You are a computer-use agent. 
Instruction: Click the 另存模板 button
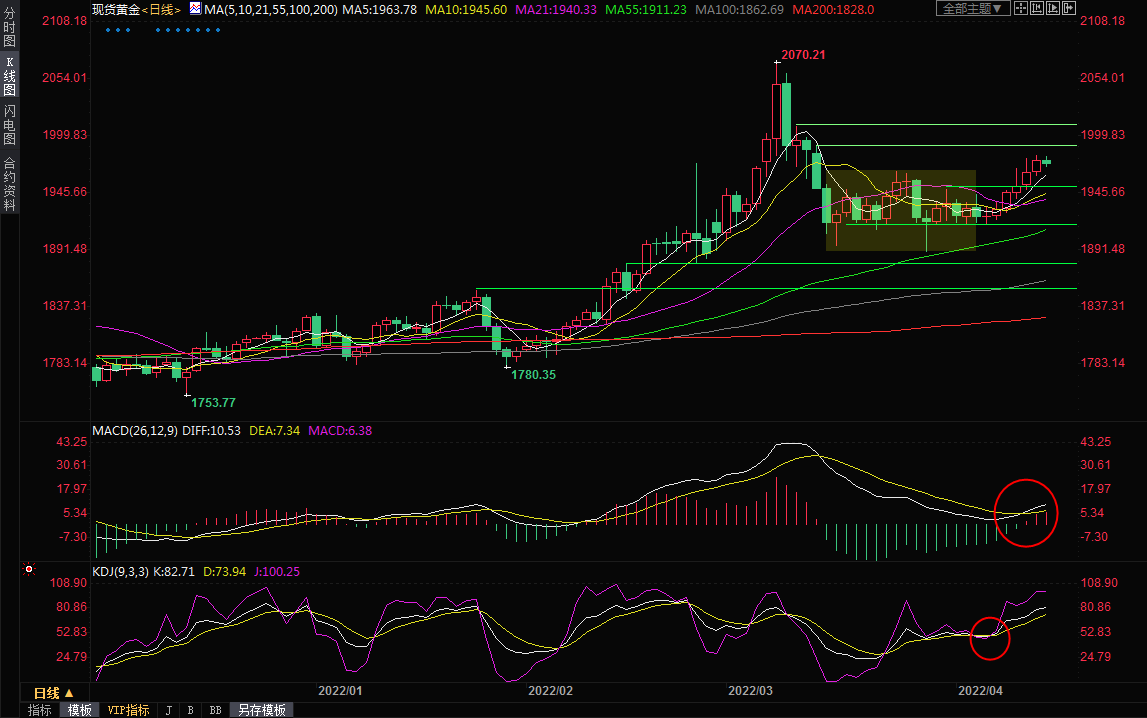pos(262,710)
